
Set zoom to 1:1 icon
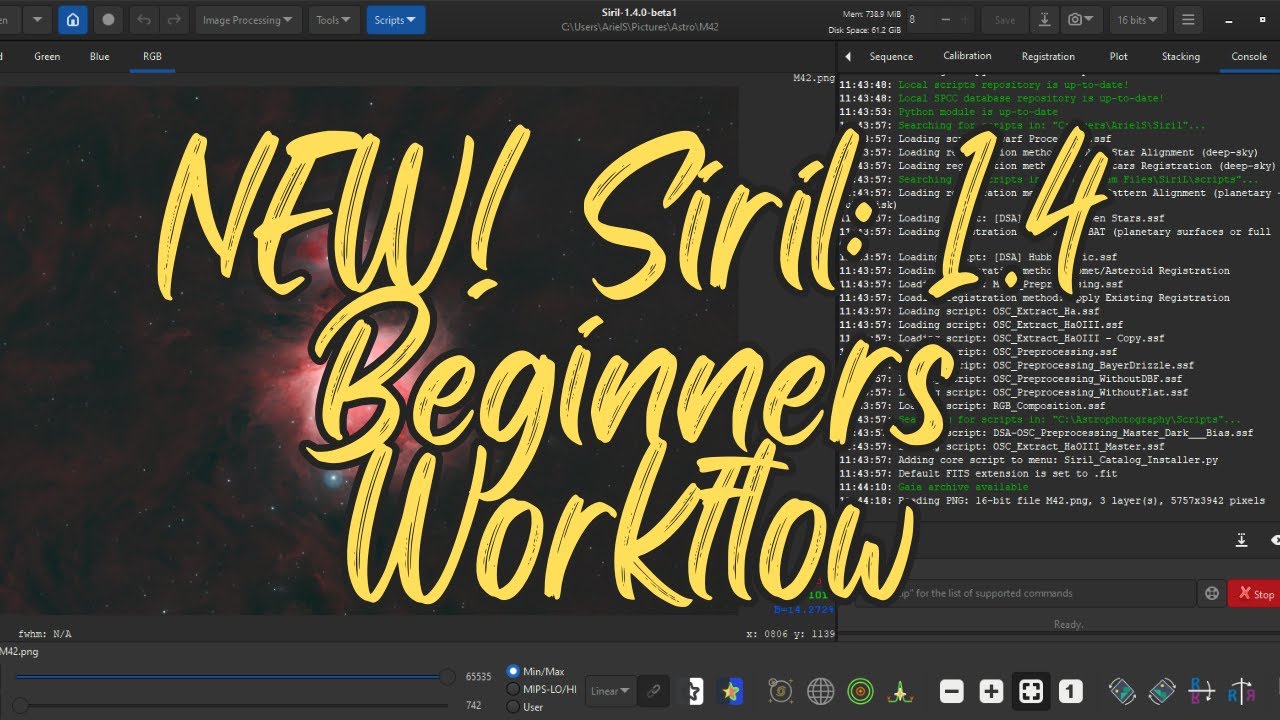(1070, 691)
